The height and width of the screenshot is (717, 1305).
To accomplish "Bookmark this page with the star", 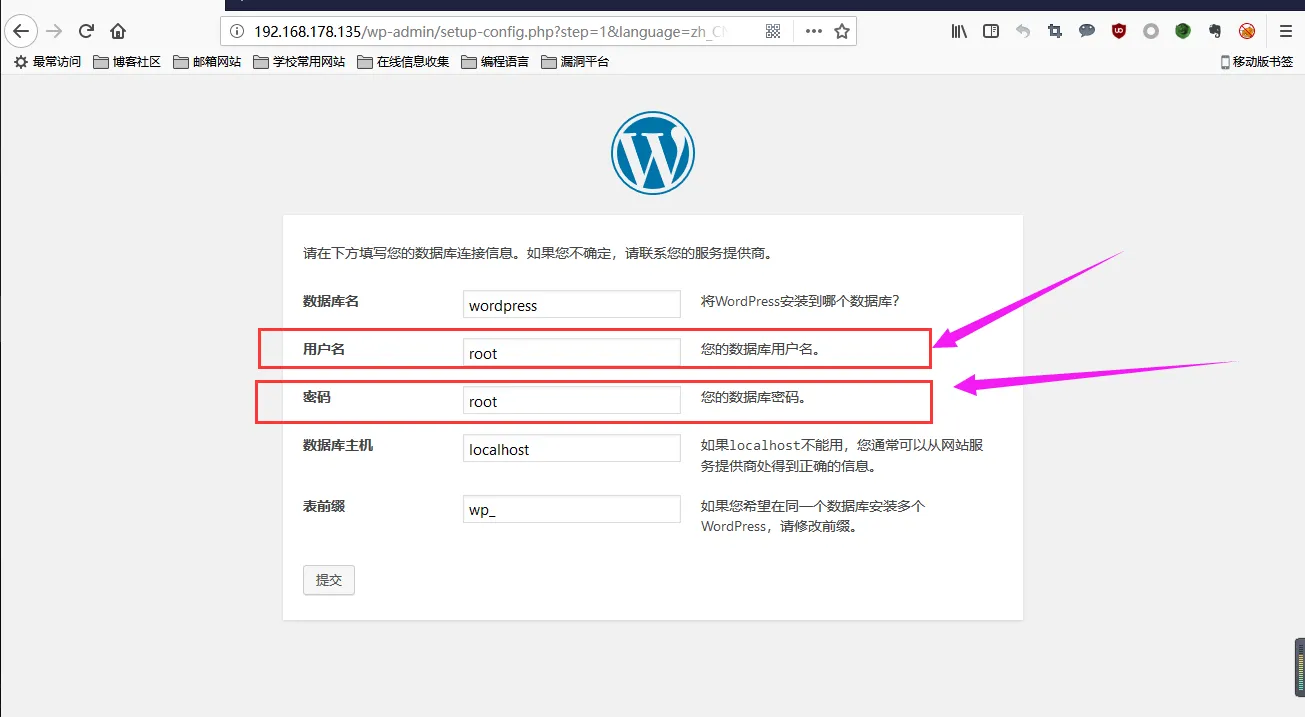I will point(842,31).
